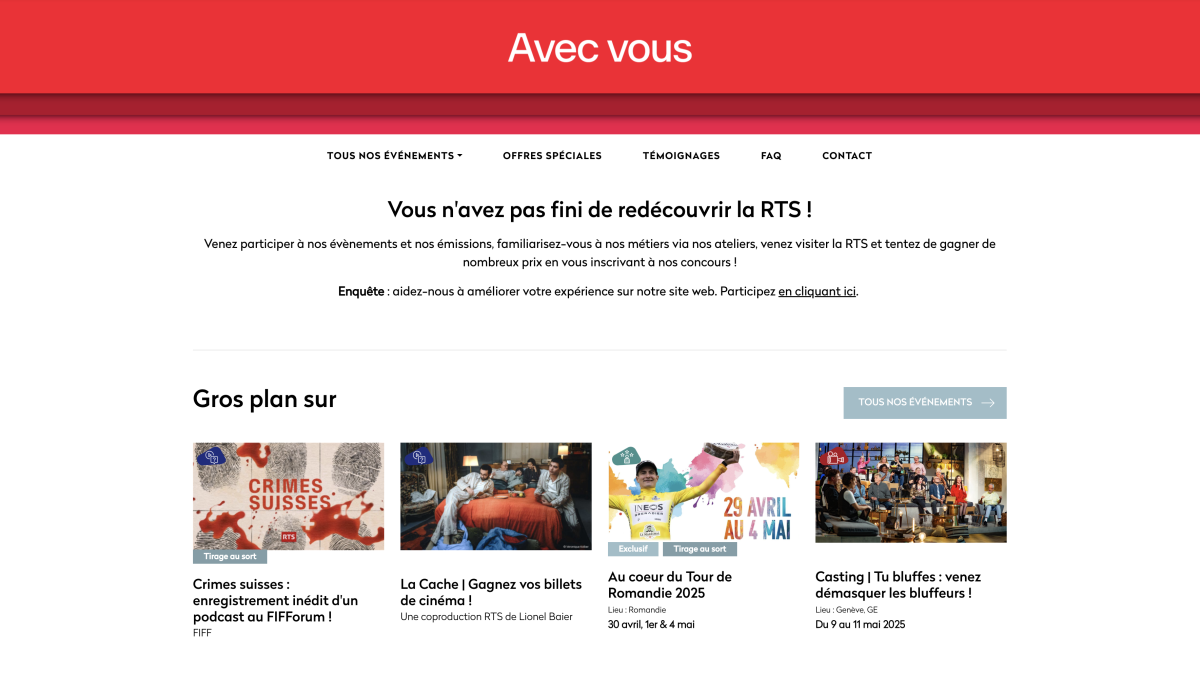Click the red camera badge on Casting image
This screenshot has width=1200, height=674.
coord(833,457)
